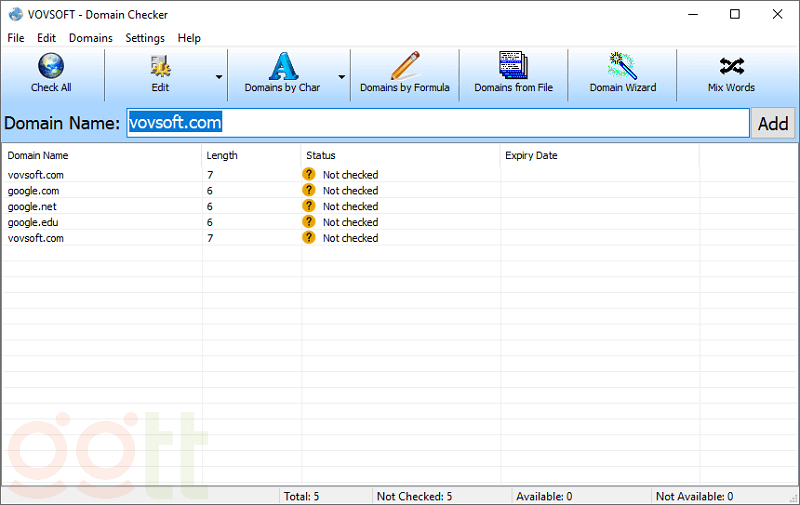The width and height of the screenshot is (800, 505).
Task: Click Not checked status of google.edu
Action: coord(351,222)
